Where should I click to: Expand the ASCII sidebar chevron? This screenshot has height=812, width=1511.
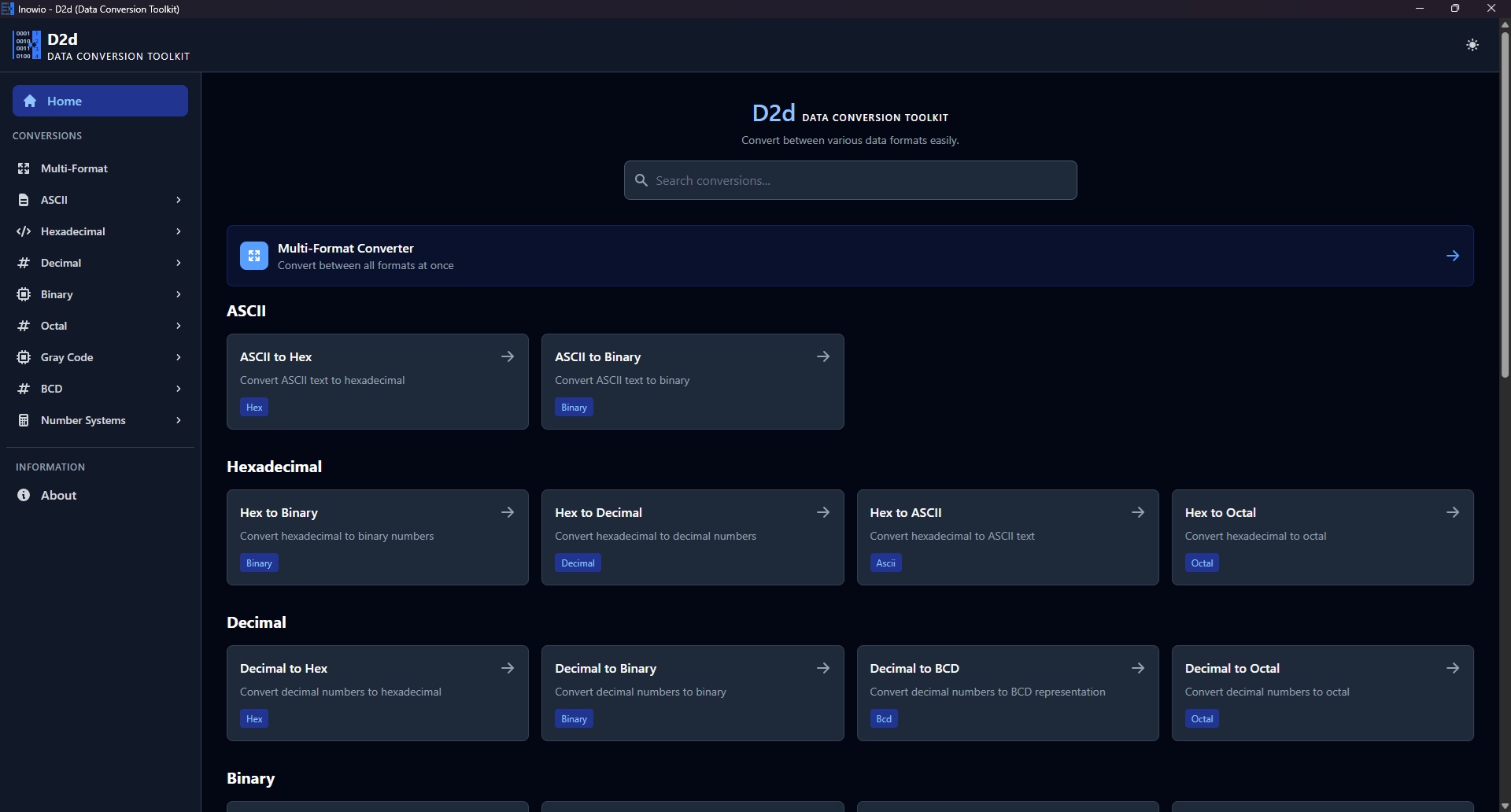[179, 200]
